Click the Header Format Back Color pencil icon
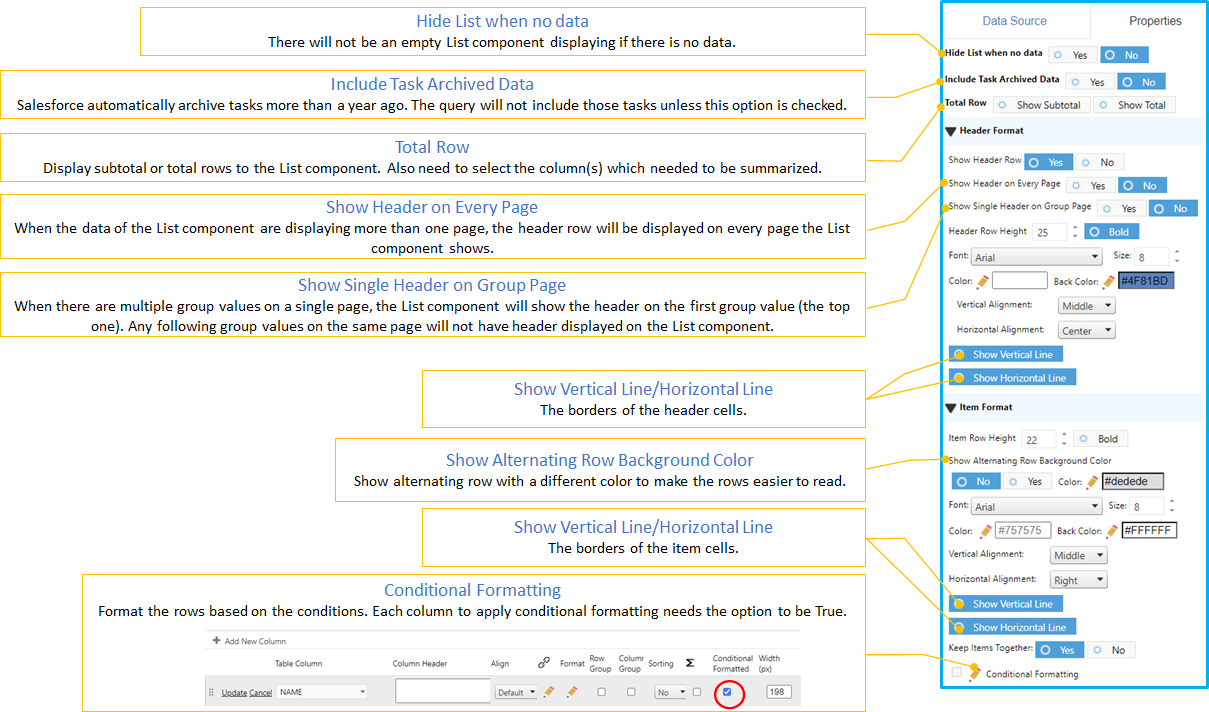Viewport: 1209px width, 712px height. coord(1109,281)
